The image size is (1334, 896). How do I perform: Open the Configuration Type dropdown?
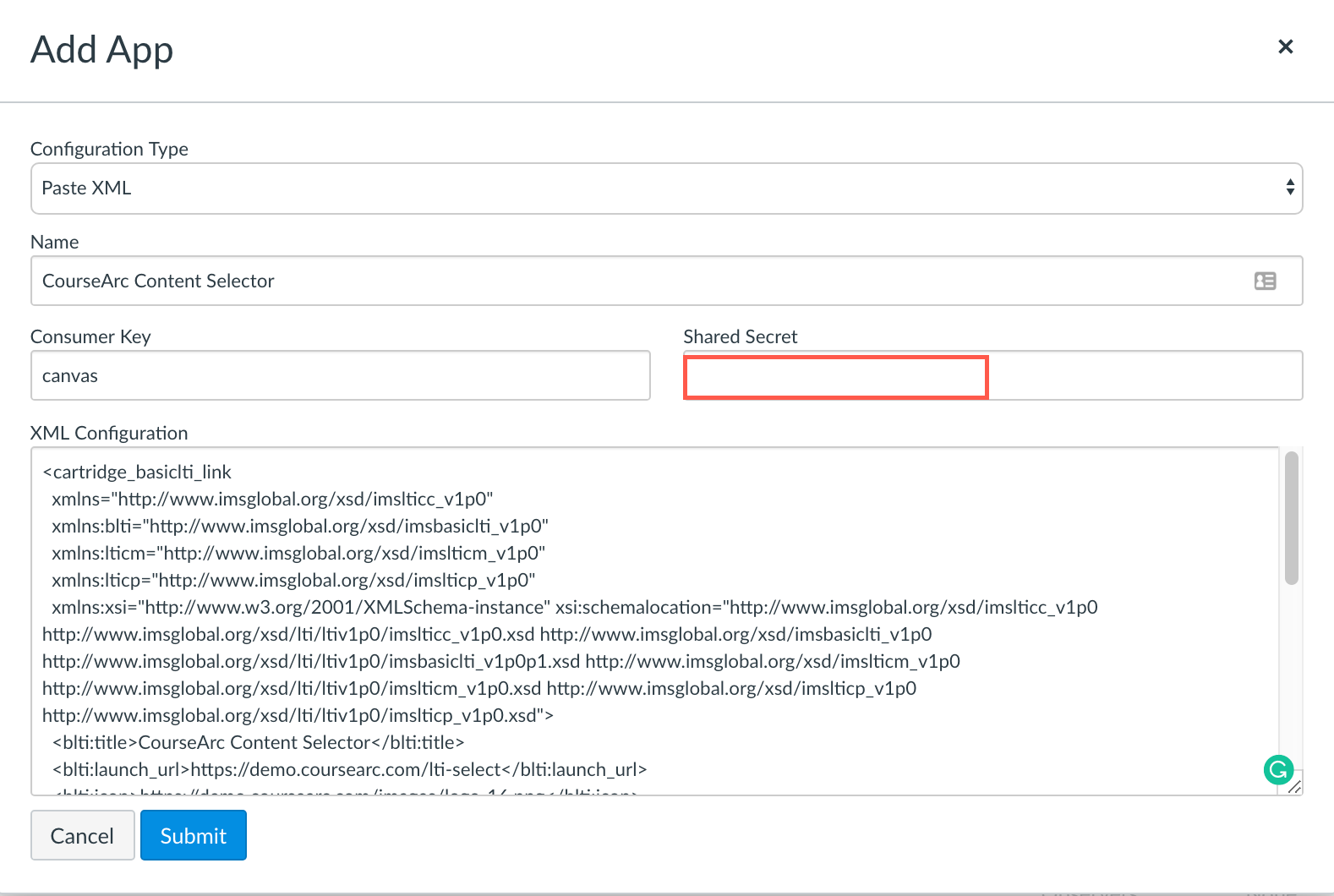(x=666, y=188)
